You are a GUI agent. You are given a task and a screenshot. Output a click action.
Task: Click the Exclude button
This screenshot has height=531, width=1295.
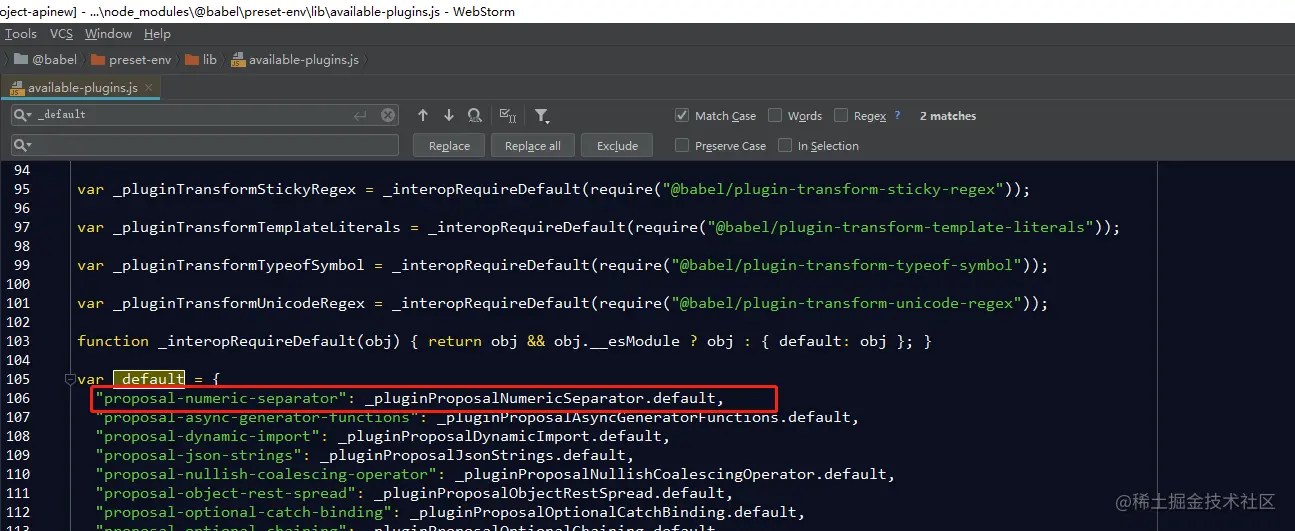(617, 146)
